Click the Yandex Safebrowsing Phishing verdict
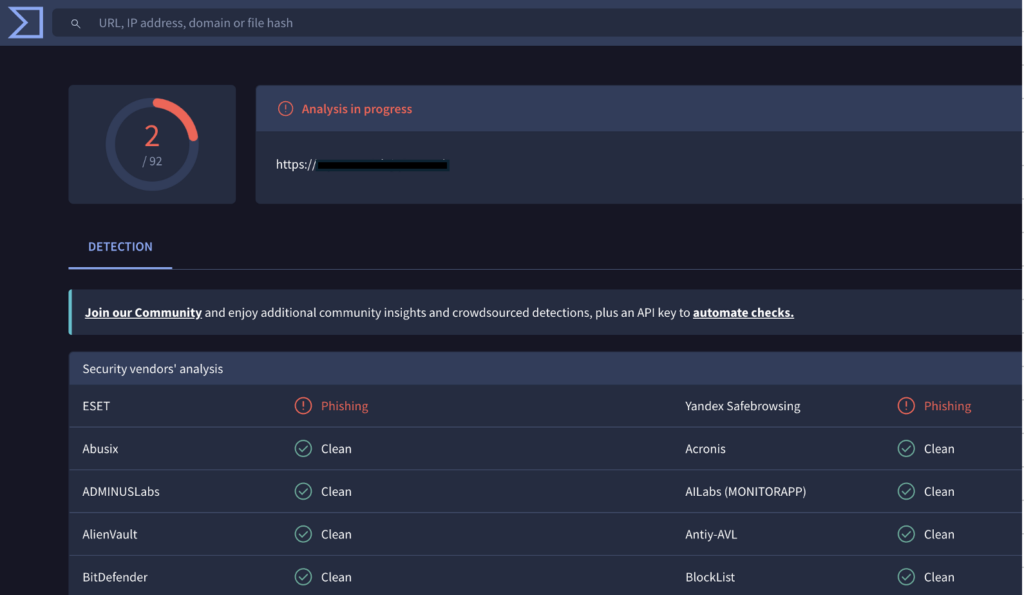The width and height of the screenshot is (1024, 595). [947, 406]
